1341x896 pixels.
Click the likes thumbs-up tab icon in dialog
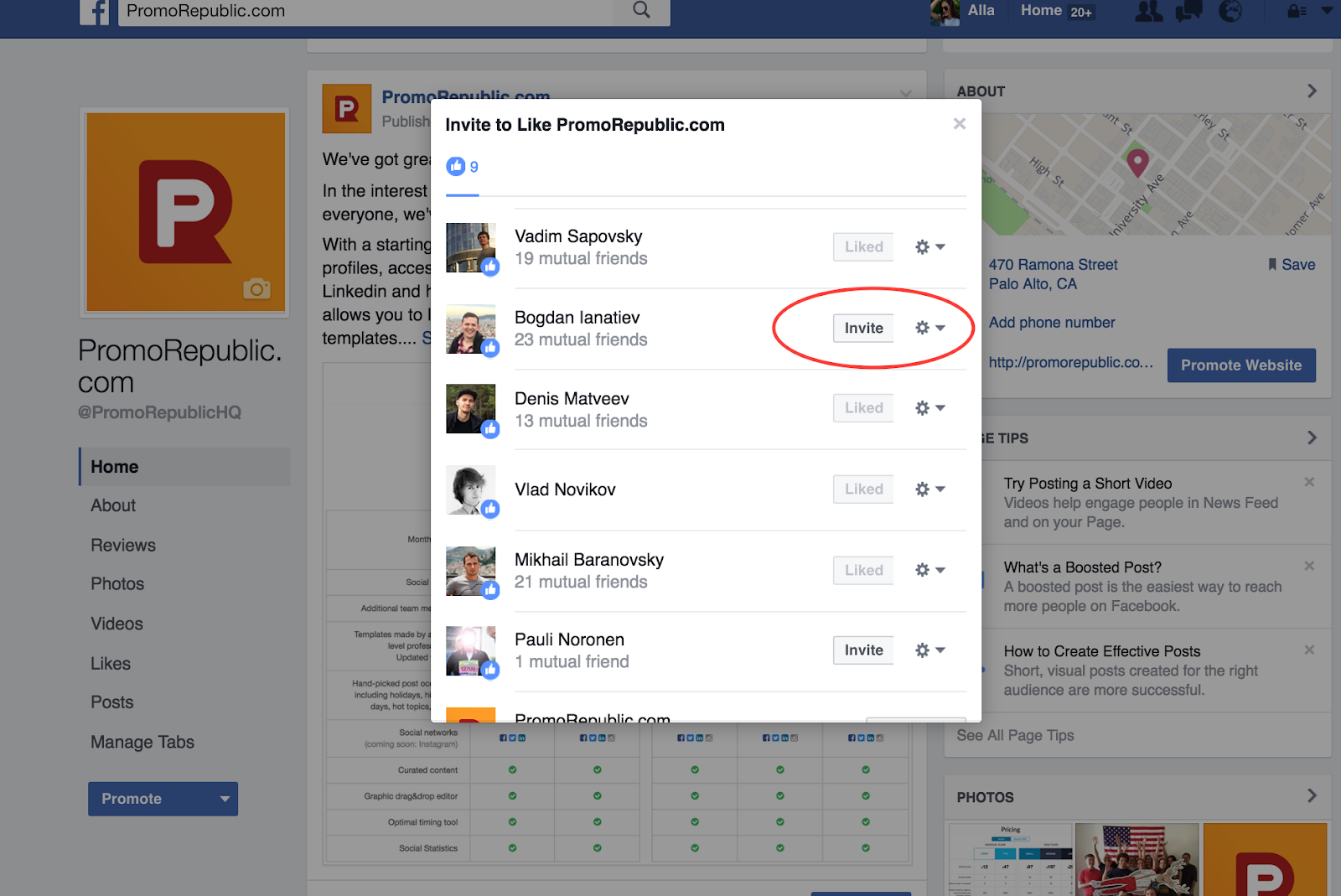point(456,166)
